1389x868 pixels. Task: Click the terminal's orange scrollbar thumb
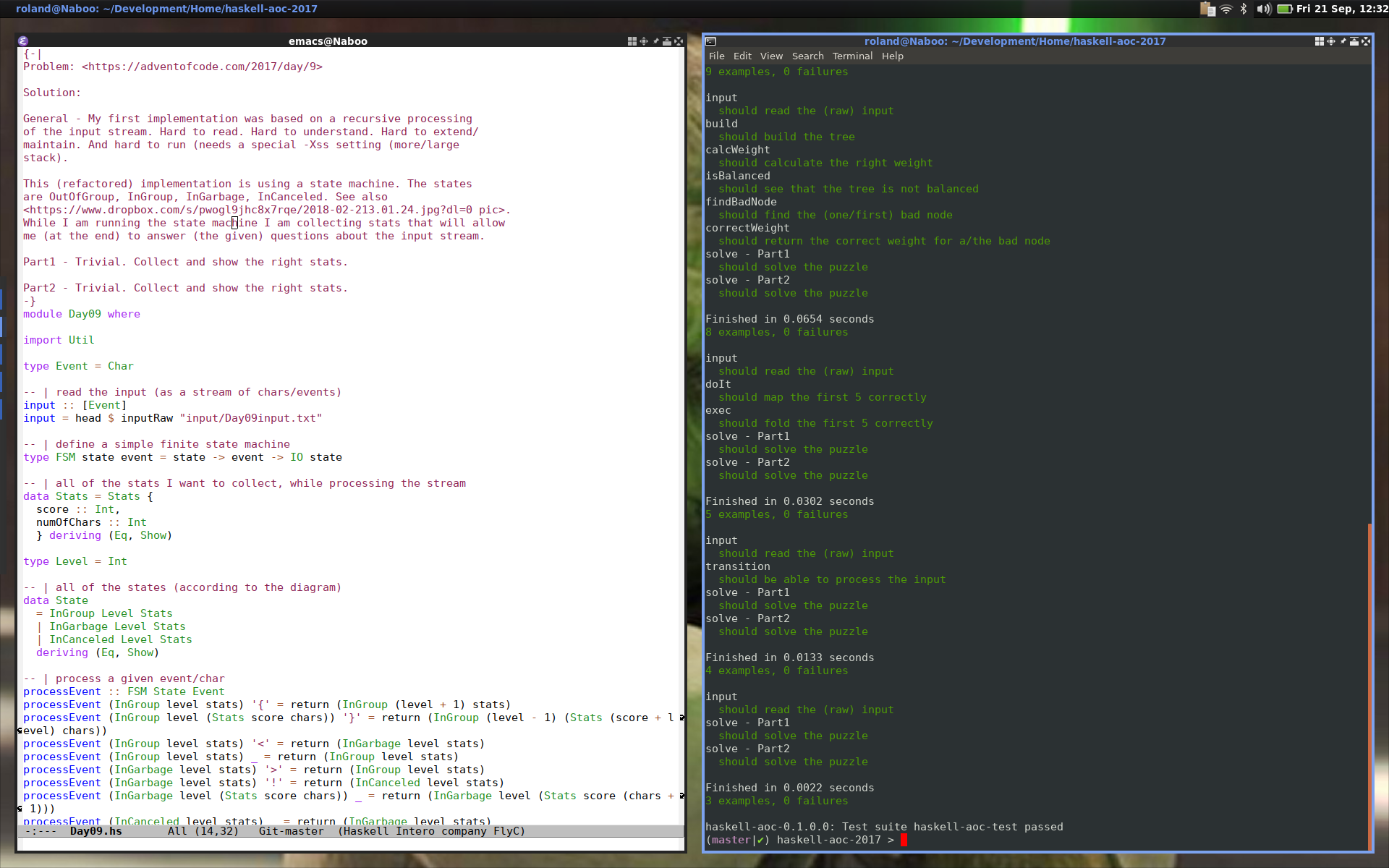[1369, 686]
